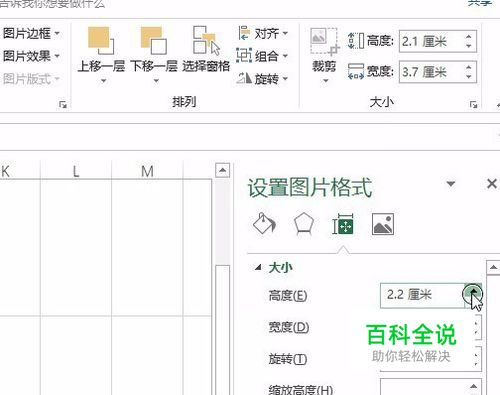This screenshot has width=500, height=395.
Task: Click the 宽度(D) width label
Action: 289,327
